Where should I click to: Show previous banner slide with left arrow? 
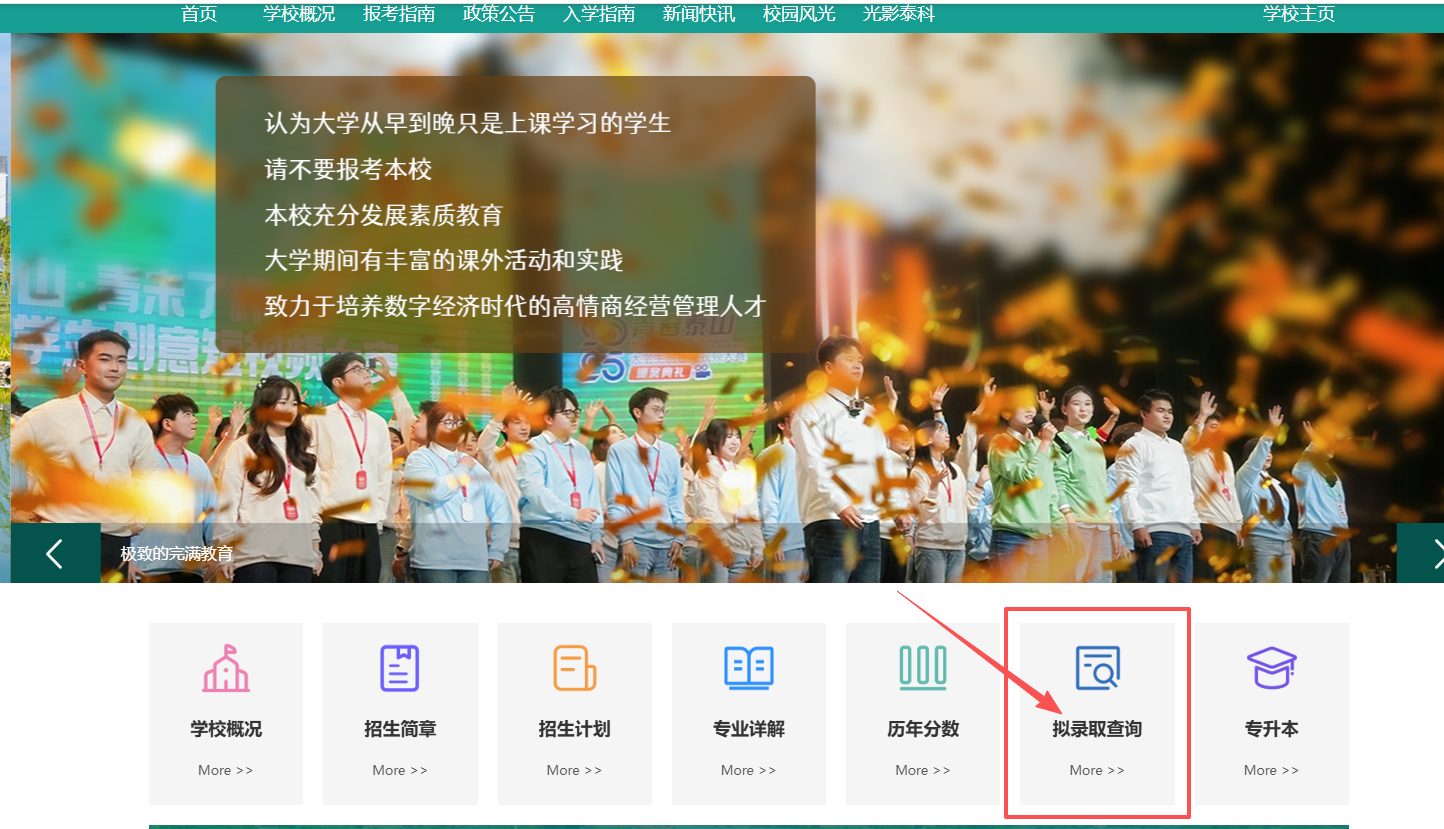pyautogui.click(x=55, y=553)
